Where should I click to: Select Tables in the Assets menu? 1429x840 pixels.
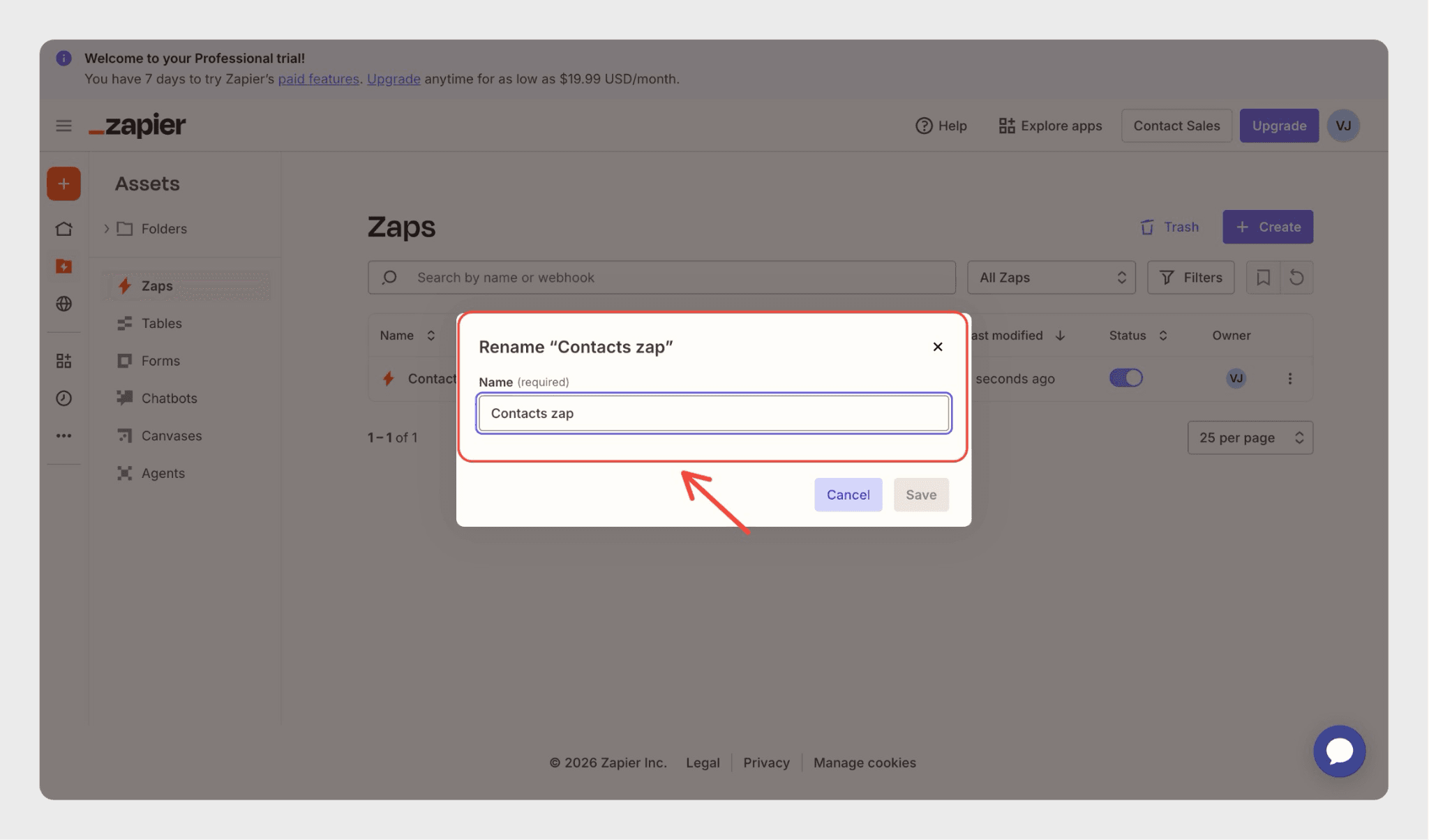pyautogui.click(x=161, y=324)
